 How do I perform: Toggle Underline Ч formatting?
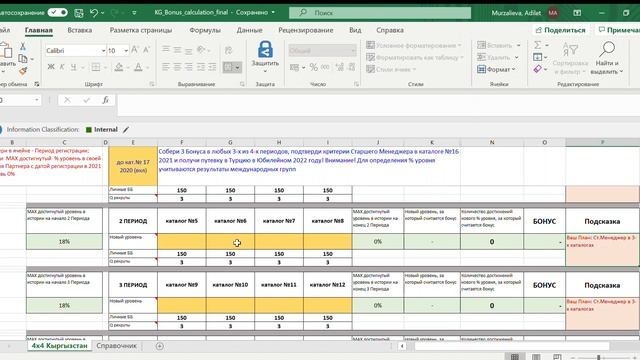coord(73,67)
